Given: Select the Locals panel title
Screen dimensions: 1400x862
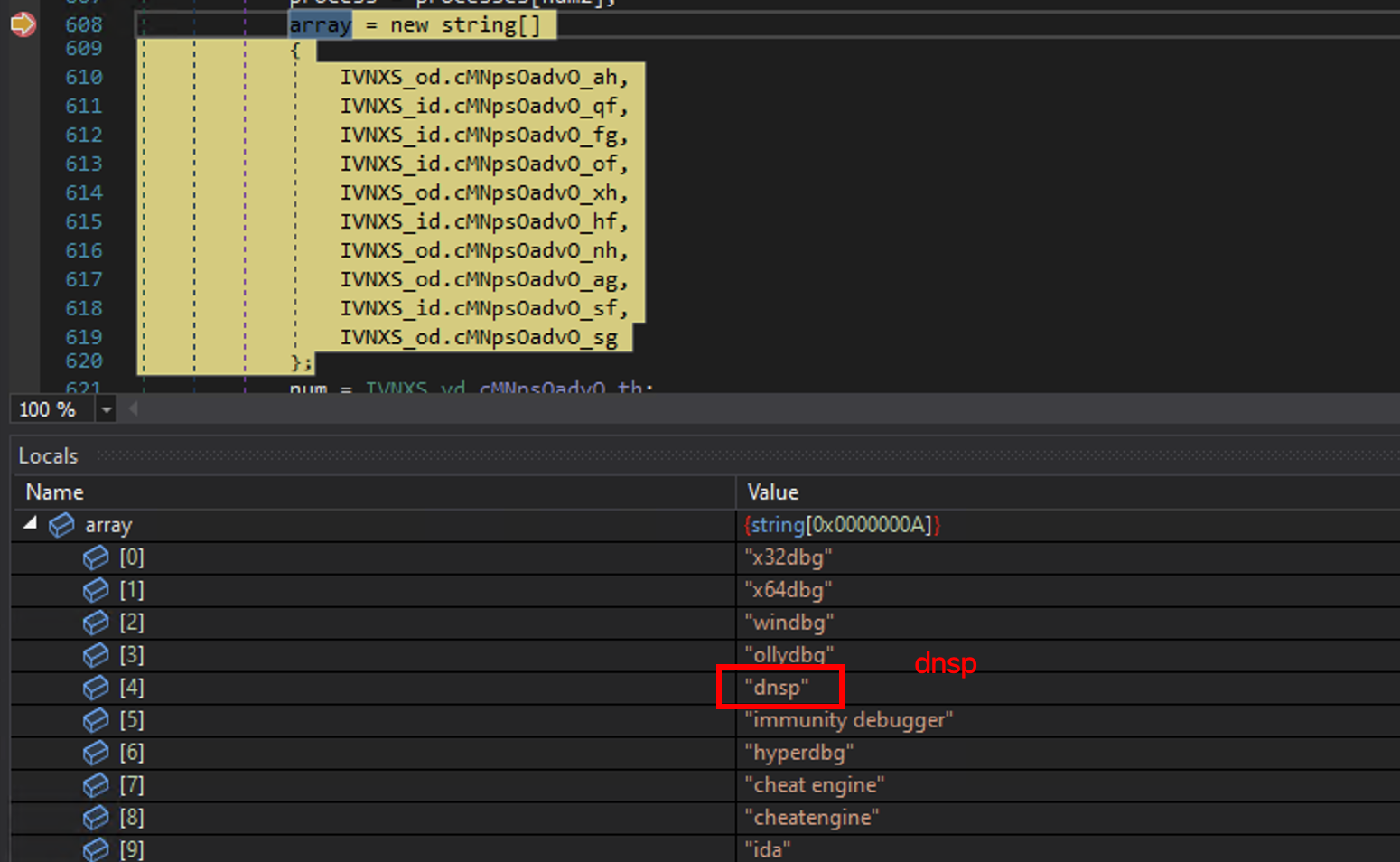Looking at the screenshot, I should click(49, 456).
